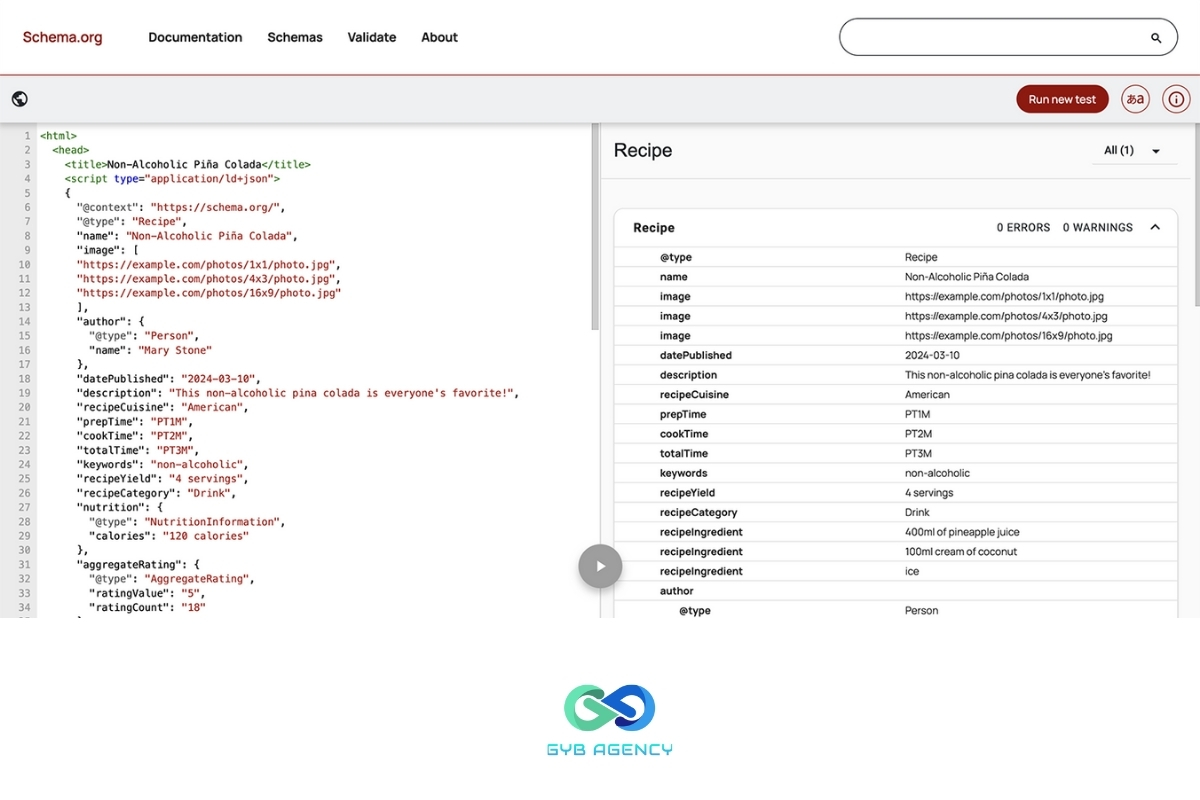Select the 1x1 photo.jpg image value

1004,297
